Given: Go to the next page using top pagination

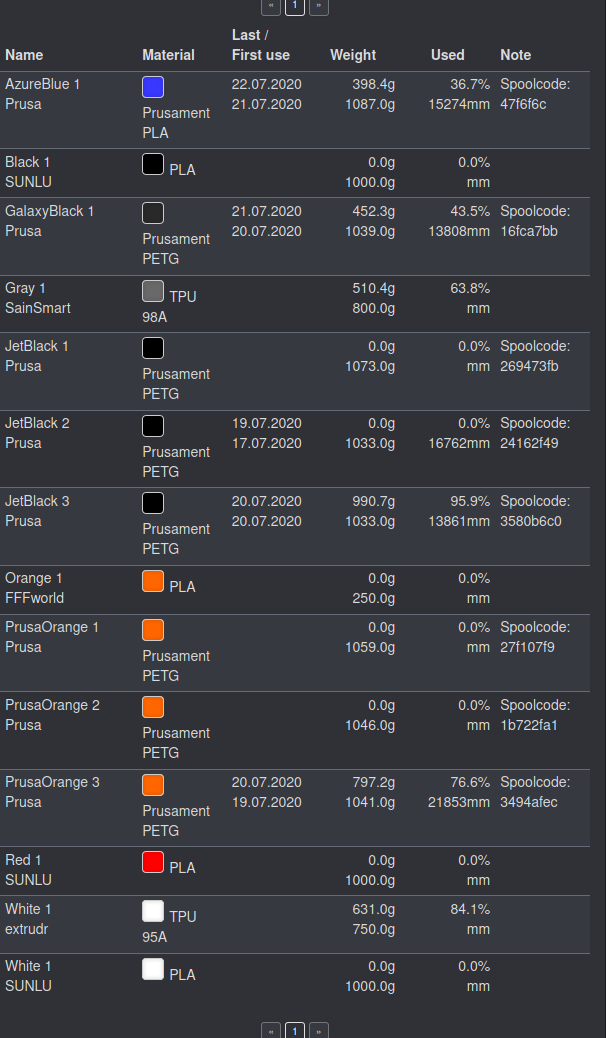Looking at the screenshot, I should (x=318, y=7).
